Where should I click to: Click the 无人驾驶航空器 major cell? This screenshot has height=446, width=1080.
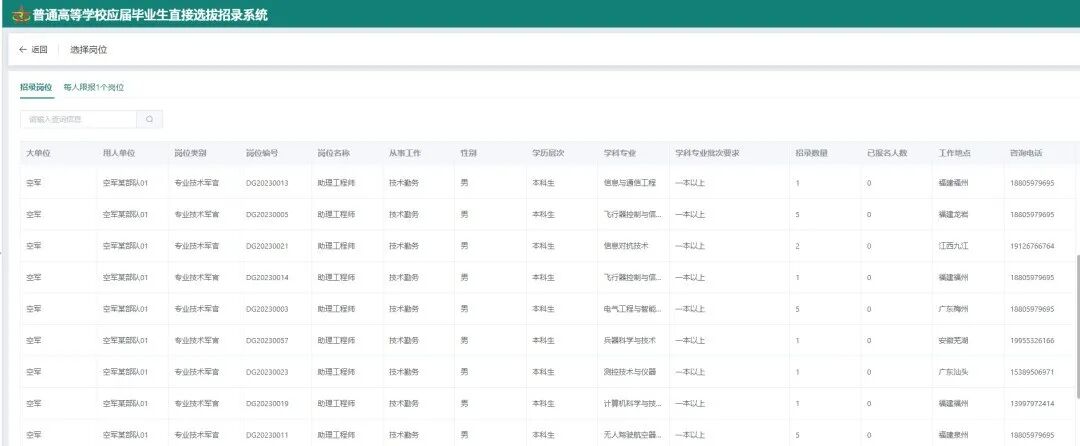click(633, 435)
